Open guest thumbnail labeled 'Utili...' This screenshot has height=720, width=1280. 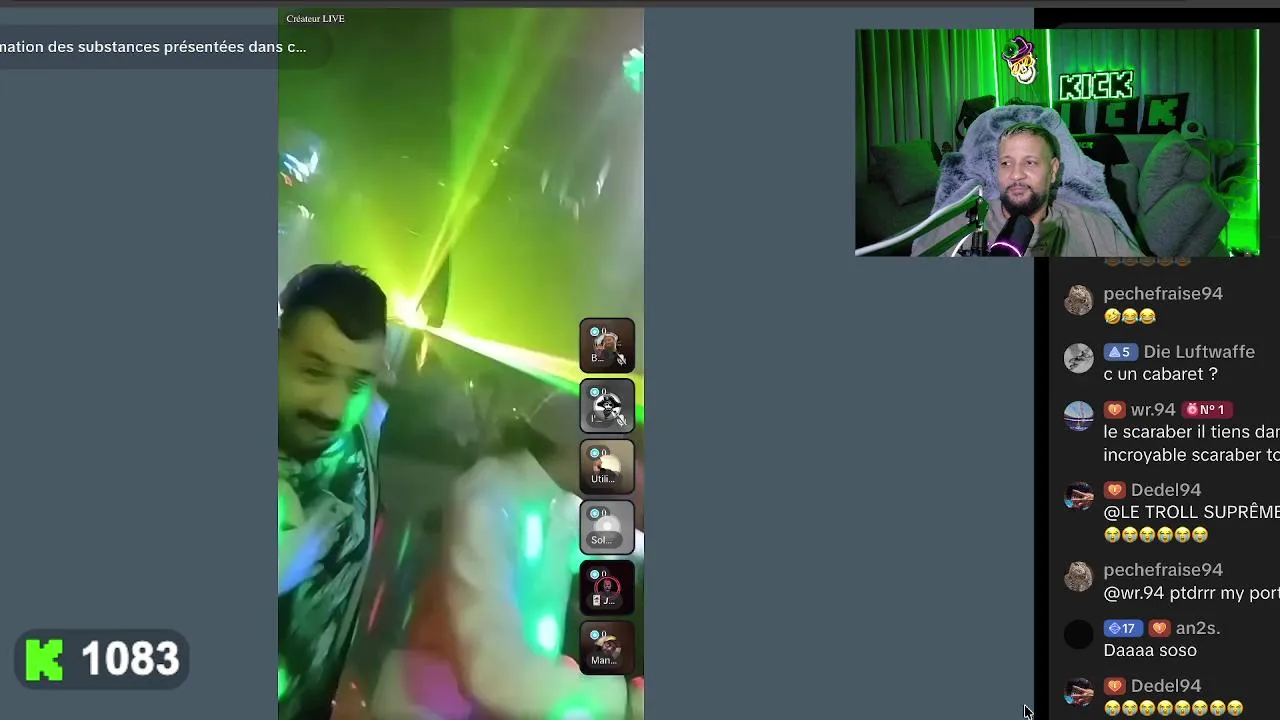[607, 467]
